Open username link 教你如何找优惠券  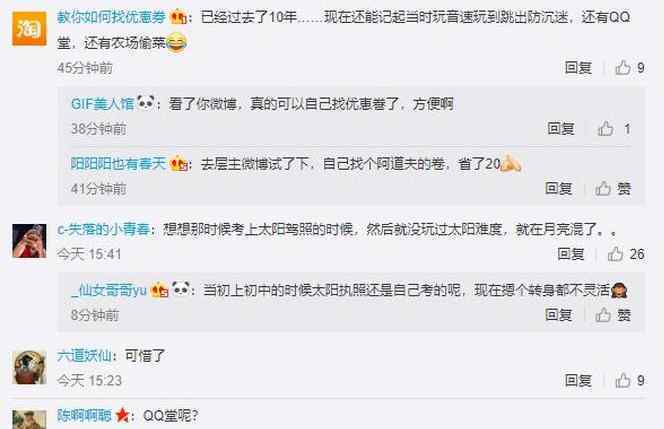click(x=111, y=17)
